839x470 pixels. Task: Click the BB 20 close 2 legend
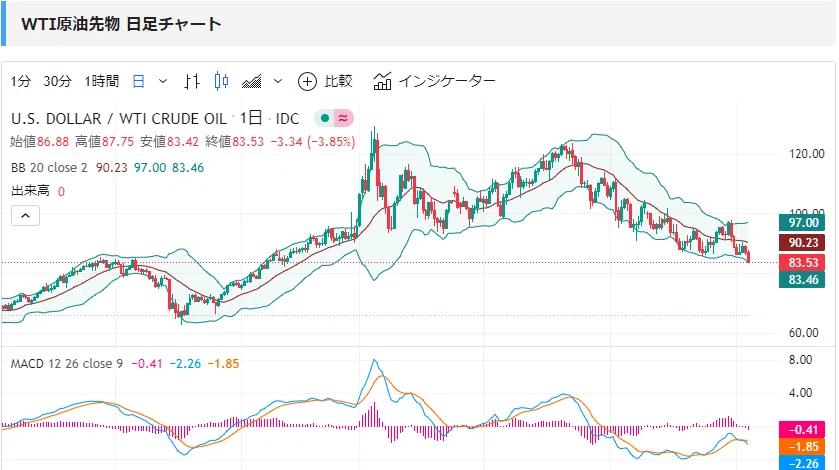coord(49,168)
